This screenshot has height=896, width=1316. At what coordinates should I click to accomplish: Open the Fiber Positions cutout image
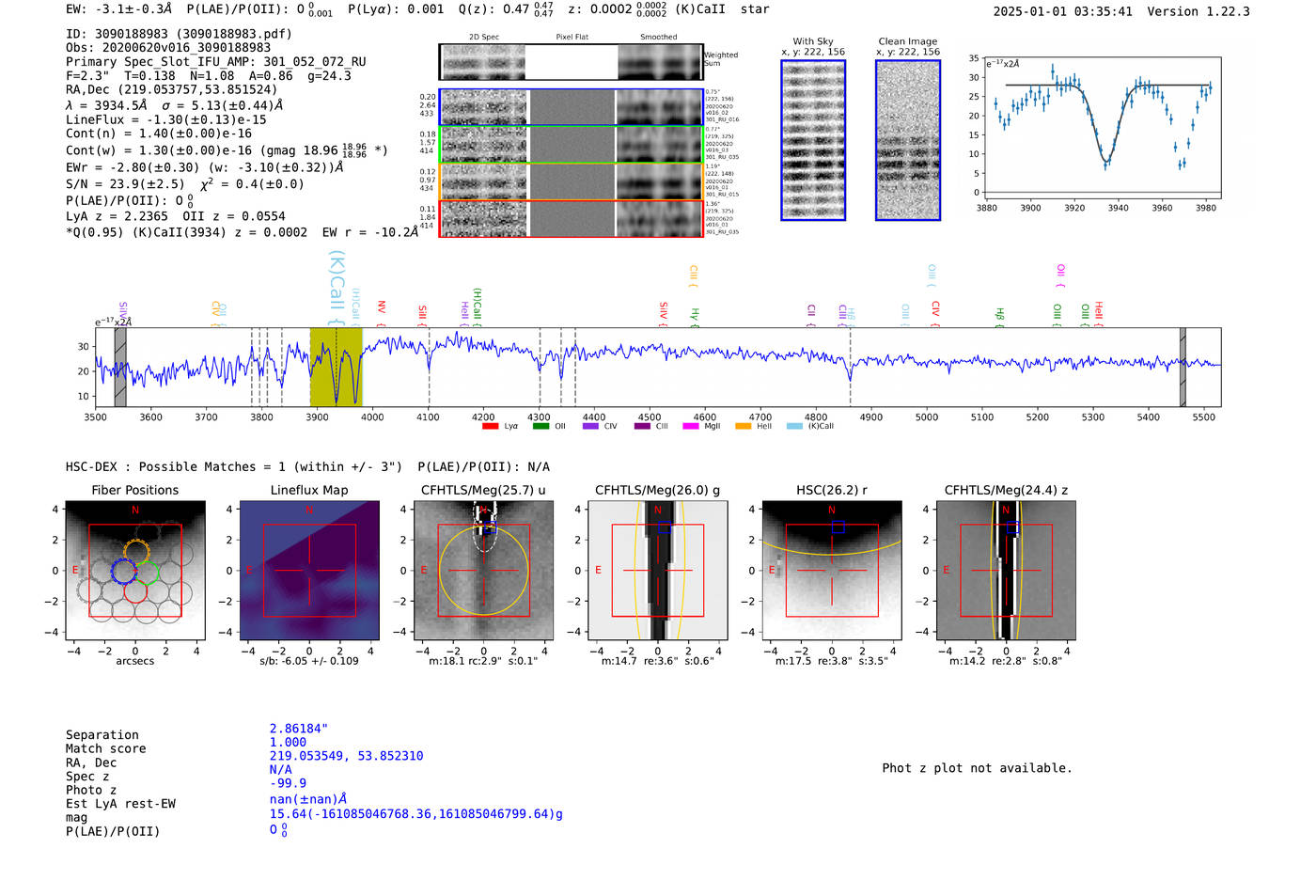pyautogui.click(x=135, y=571)
